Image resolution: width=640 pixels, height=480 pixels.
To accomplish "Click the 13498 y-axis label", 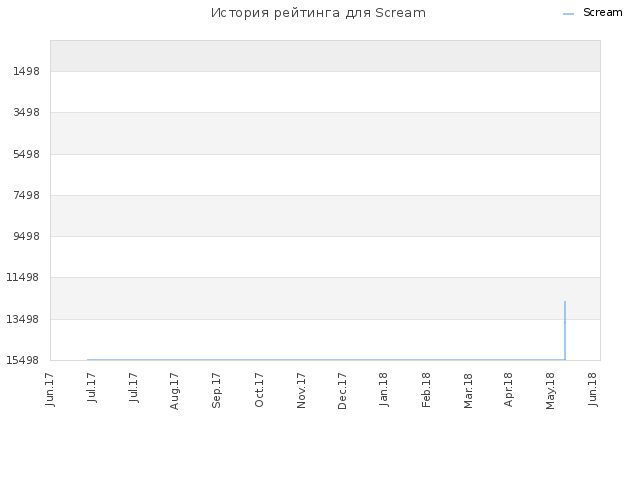I will pos(23,319).
